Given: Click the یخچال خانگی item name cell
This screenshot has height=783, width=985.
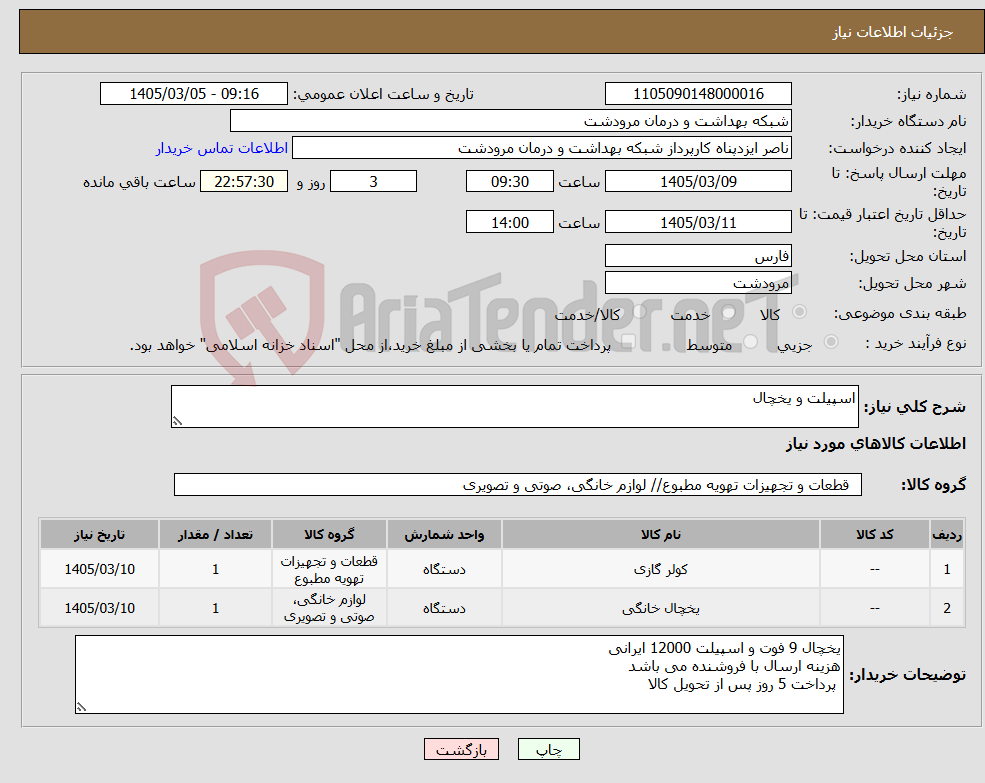Looking at the screenshot, I should pos(660,608).
